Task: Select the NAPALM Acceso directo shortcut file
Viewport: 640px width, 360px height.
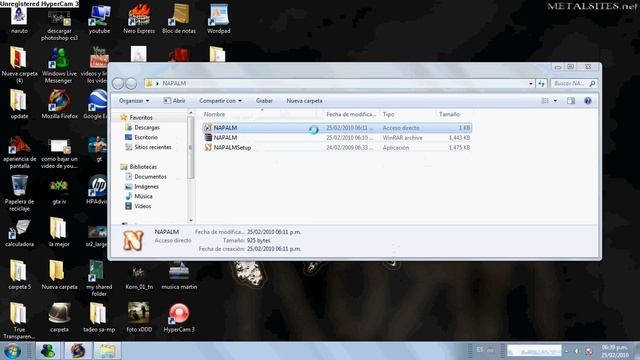Action: 337,128
